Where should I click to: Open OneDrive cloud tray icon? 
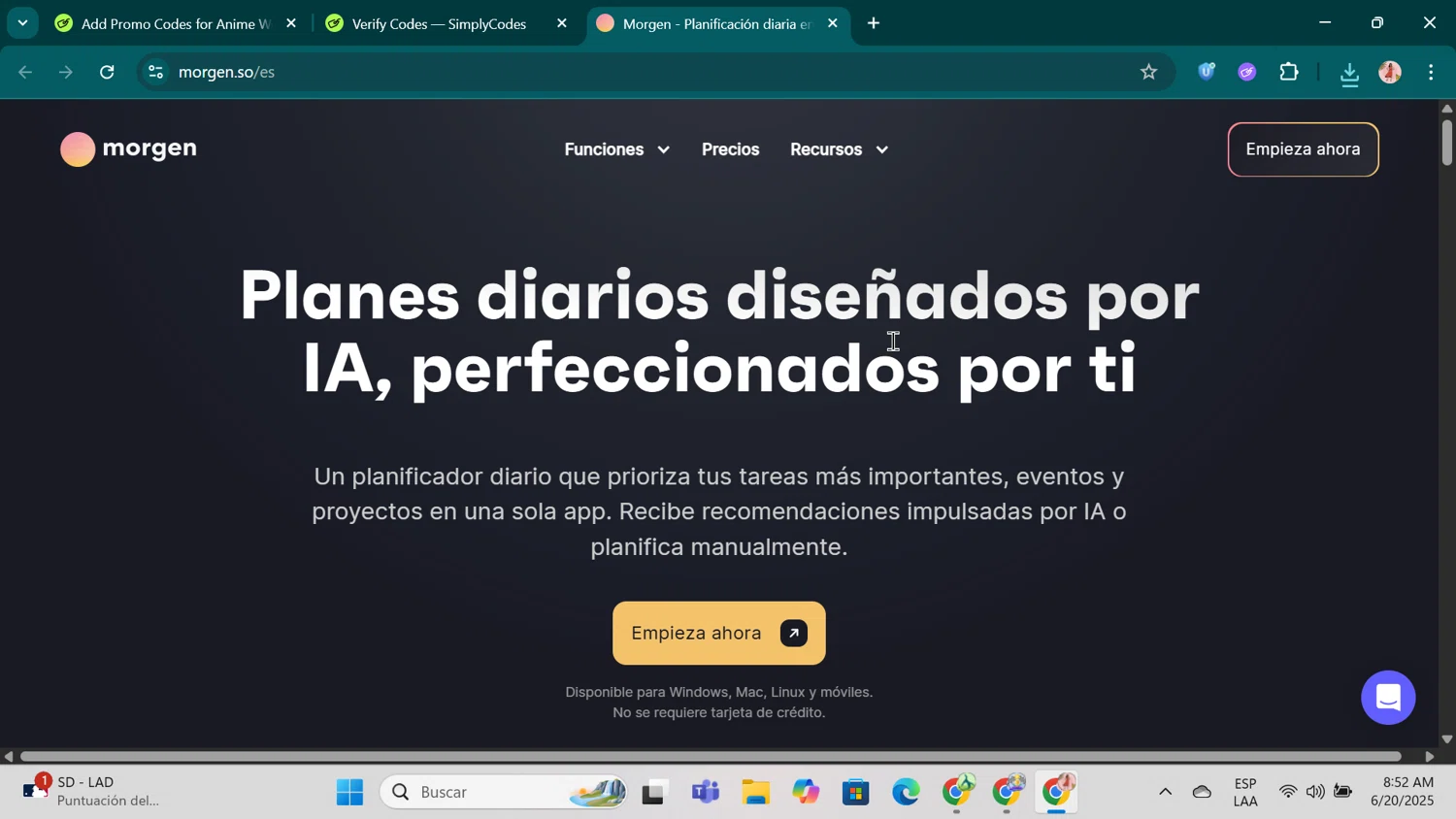point(1202,792)
